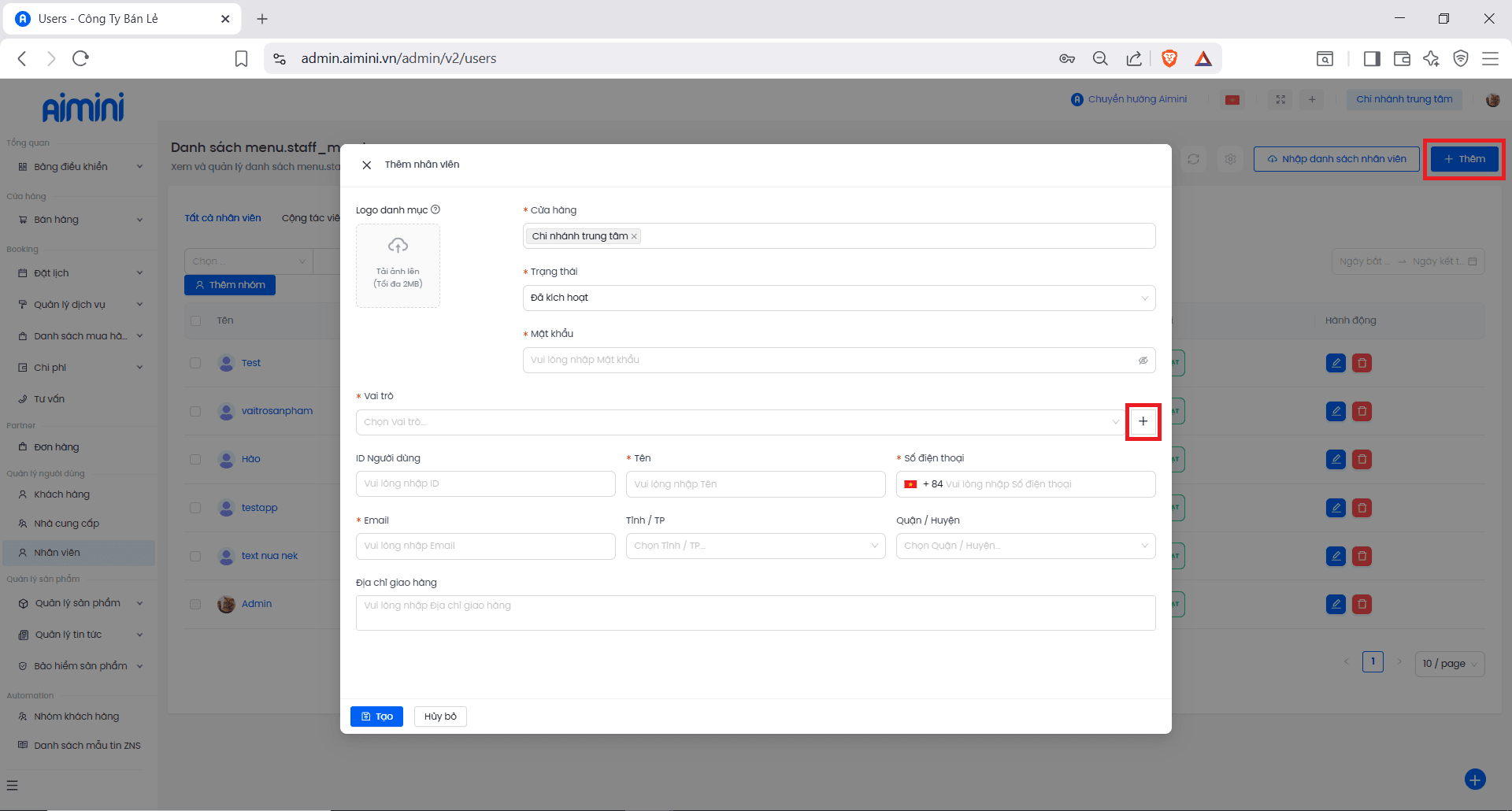Click the bookmark icon in address bar
The image size is (1512, 811).
pos(242,58)
